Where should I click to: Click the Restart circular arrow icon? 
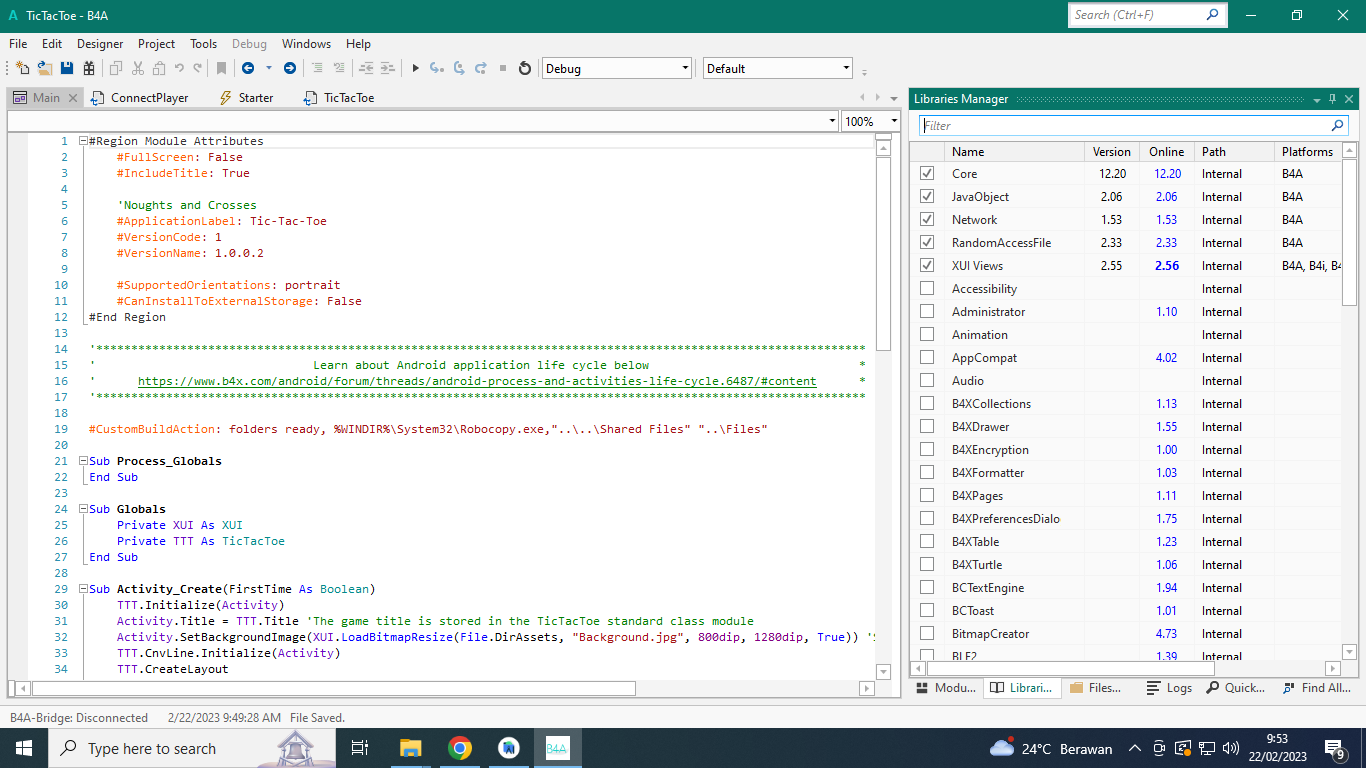point(525,68)
